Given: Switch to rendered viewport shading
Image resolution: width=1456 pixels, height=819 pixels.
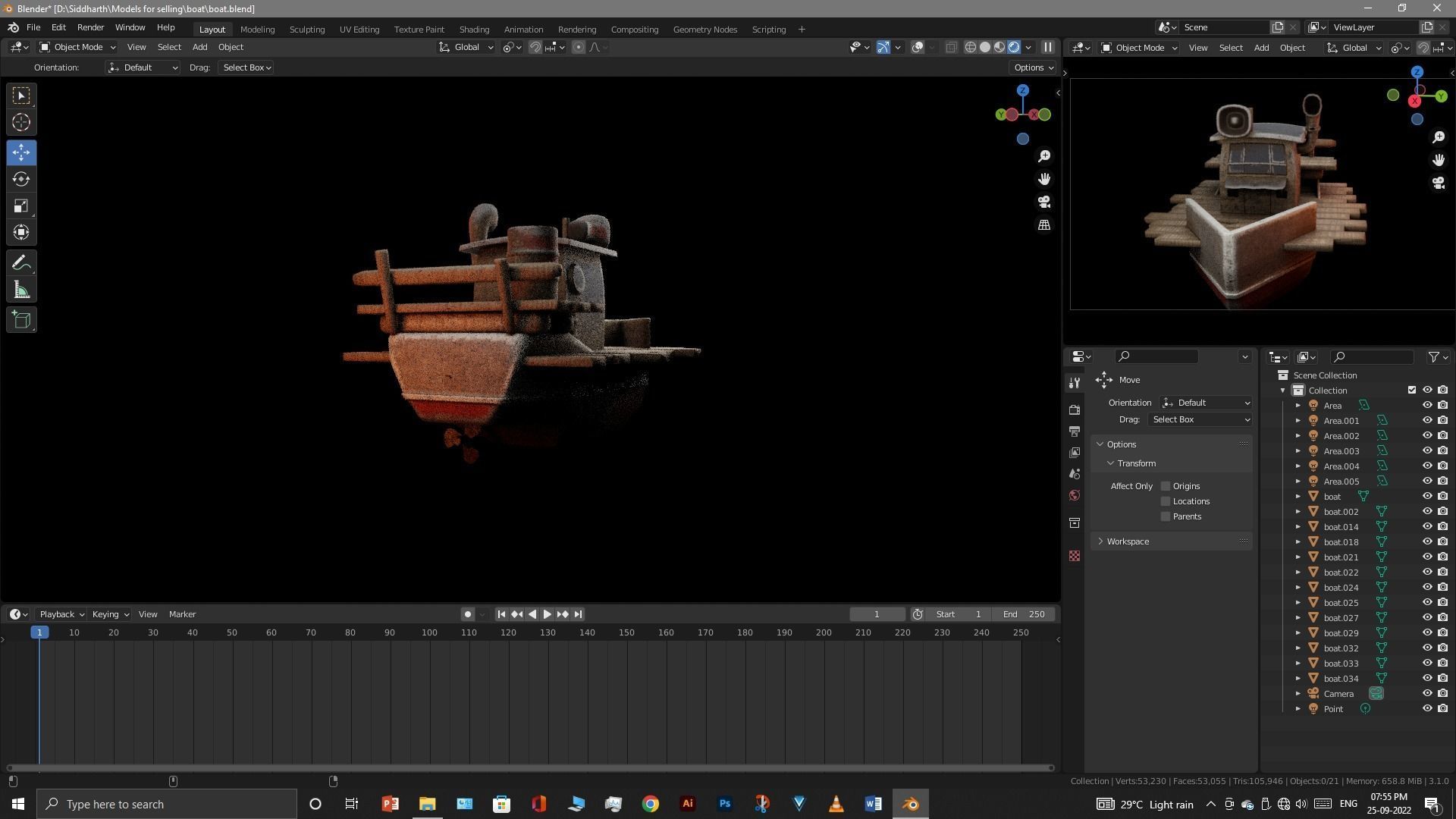Looking at the screenshot, I should [1014, 47].
